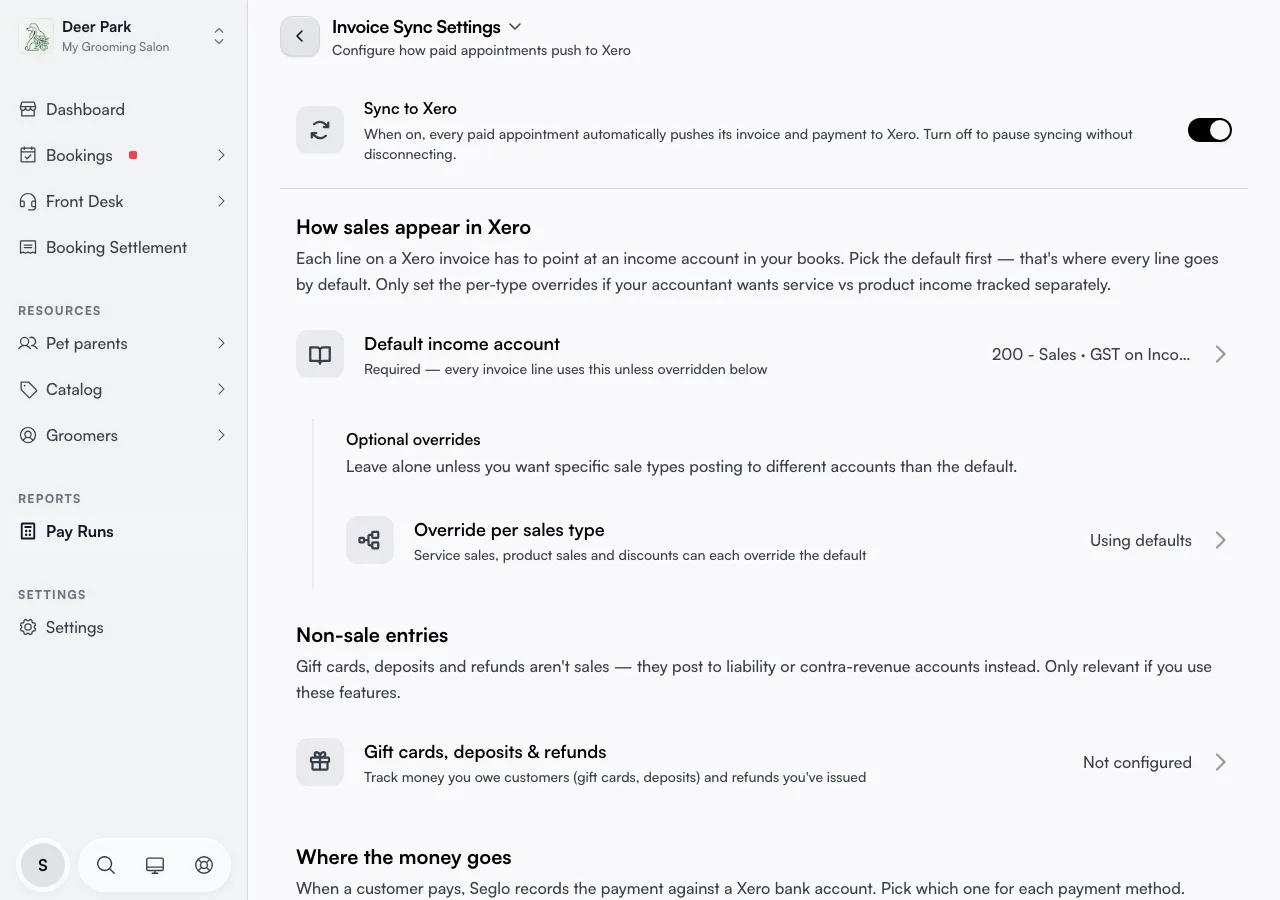Open the Not configured chevron
The width and height of the screenshot is (1280, 900).
point(1220,762)
